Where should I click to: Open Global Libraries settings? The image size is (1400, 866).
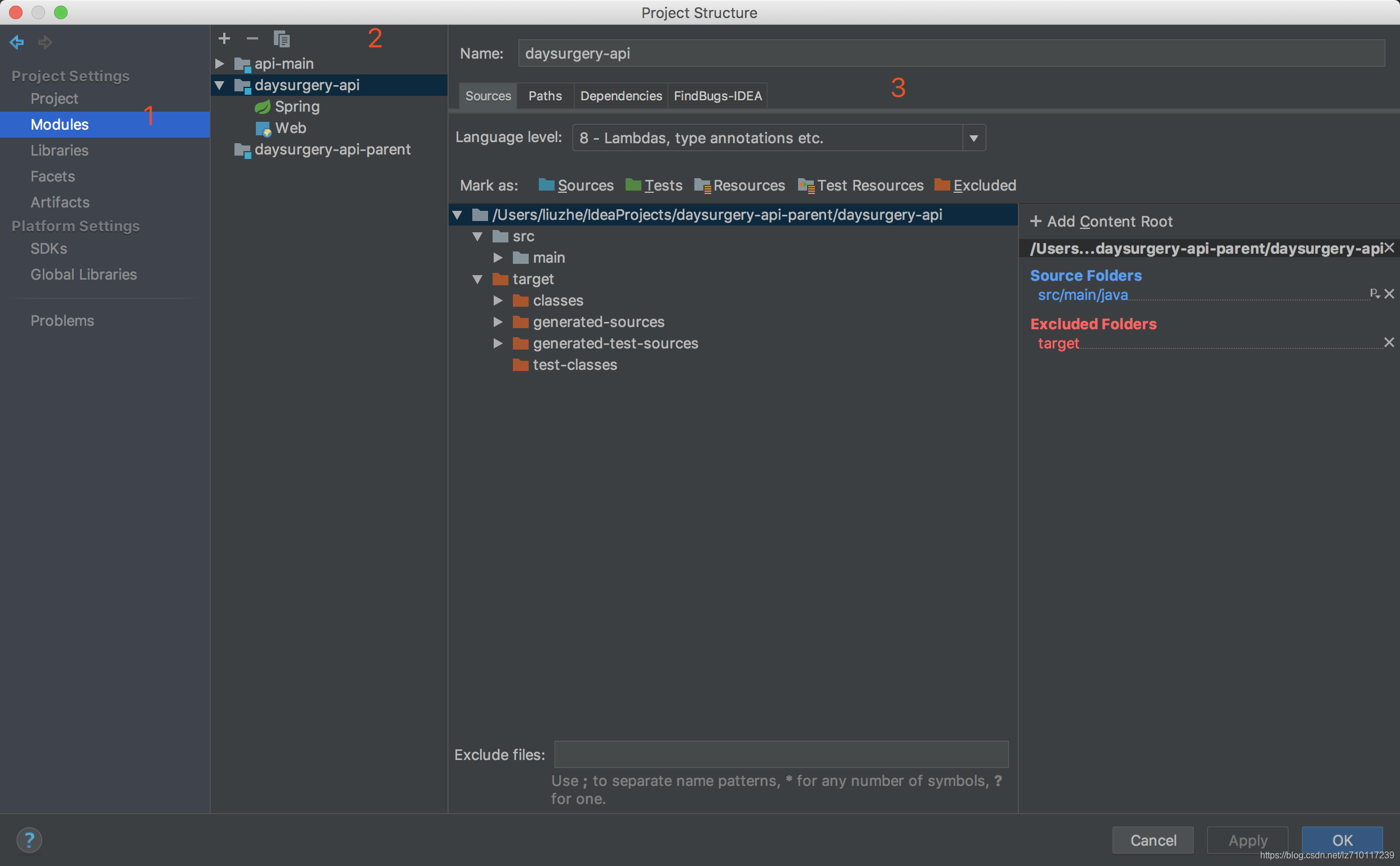tap(83, 275)
